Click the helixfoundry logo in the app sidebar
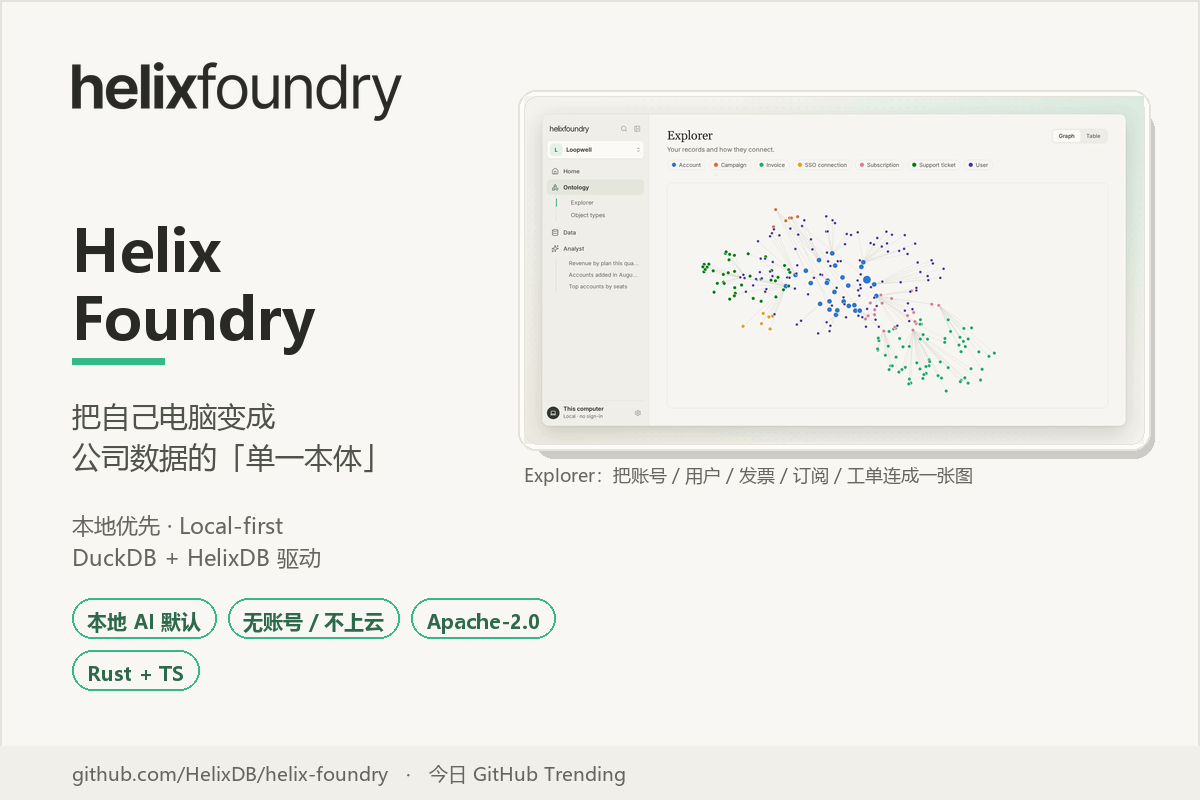Viewport: 1200px width, 800px height. coord(569,129)
